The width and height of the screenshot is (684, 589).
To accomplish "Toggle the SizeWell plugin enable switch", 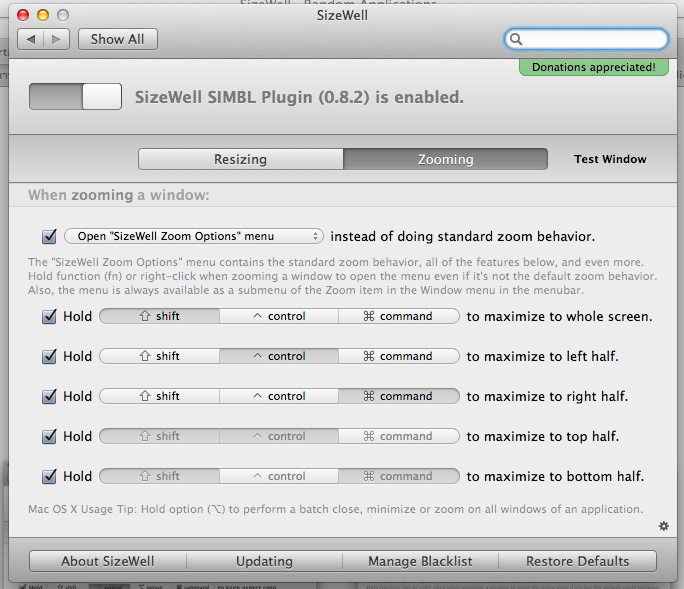I will (75, 96).
